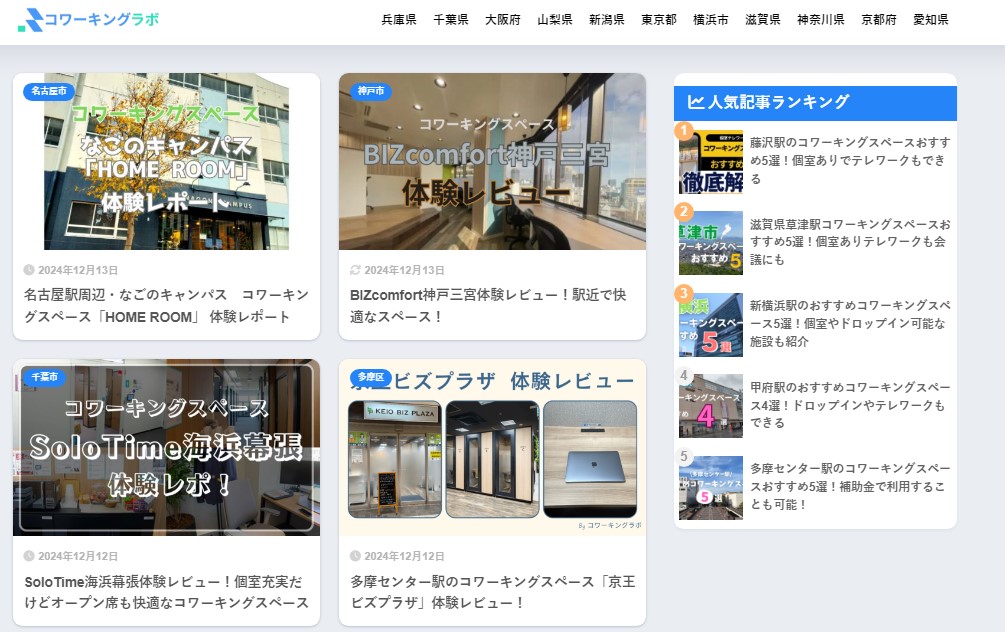Open ranking thumbnail for 草津駅 article

(711, 243)
